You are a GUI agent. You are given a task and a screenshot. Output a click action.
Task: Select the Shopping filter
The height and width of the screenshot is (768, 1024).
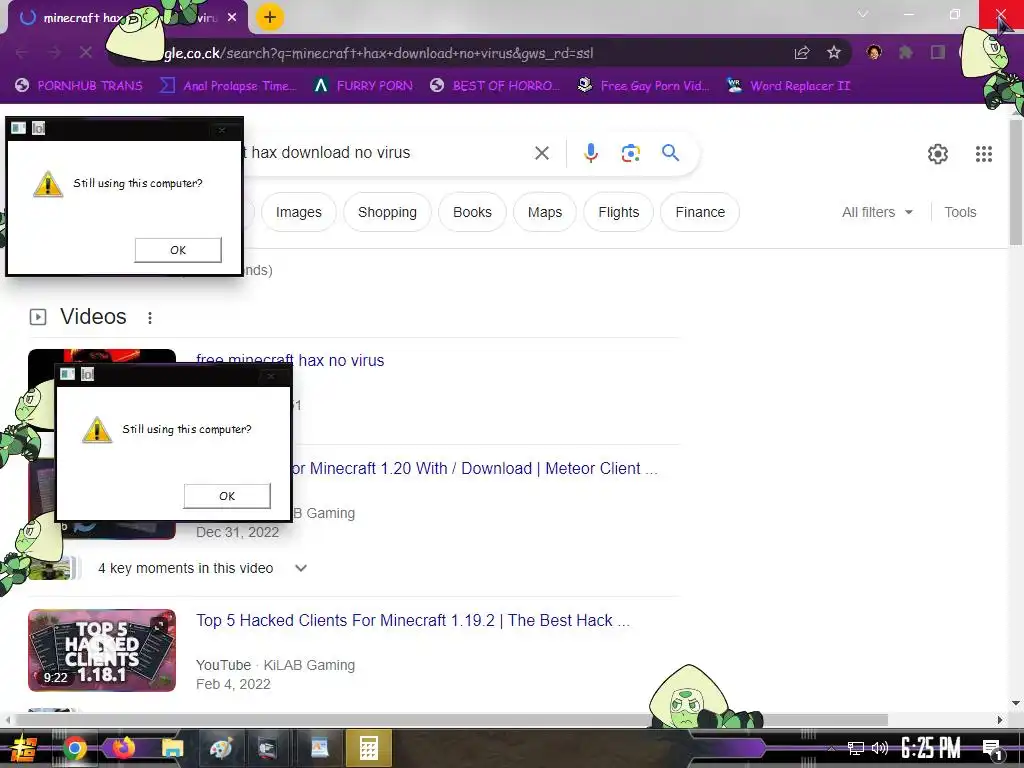[x=387, y=212]
